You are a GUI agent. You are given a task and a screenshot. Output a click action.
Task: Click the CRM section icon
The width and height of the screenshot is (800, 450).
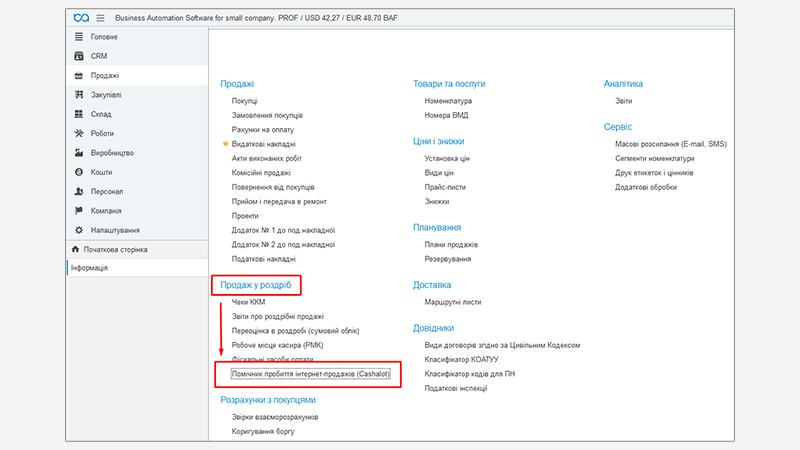(x=80, y=56)
